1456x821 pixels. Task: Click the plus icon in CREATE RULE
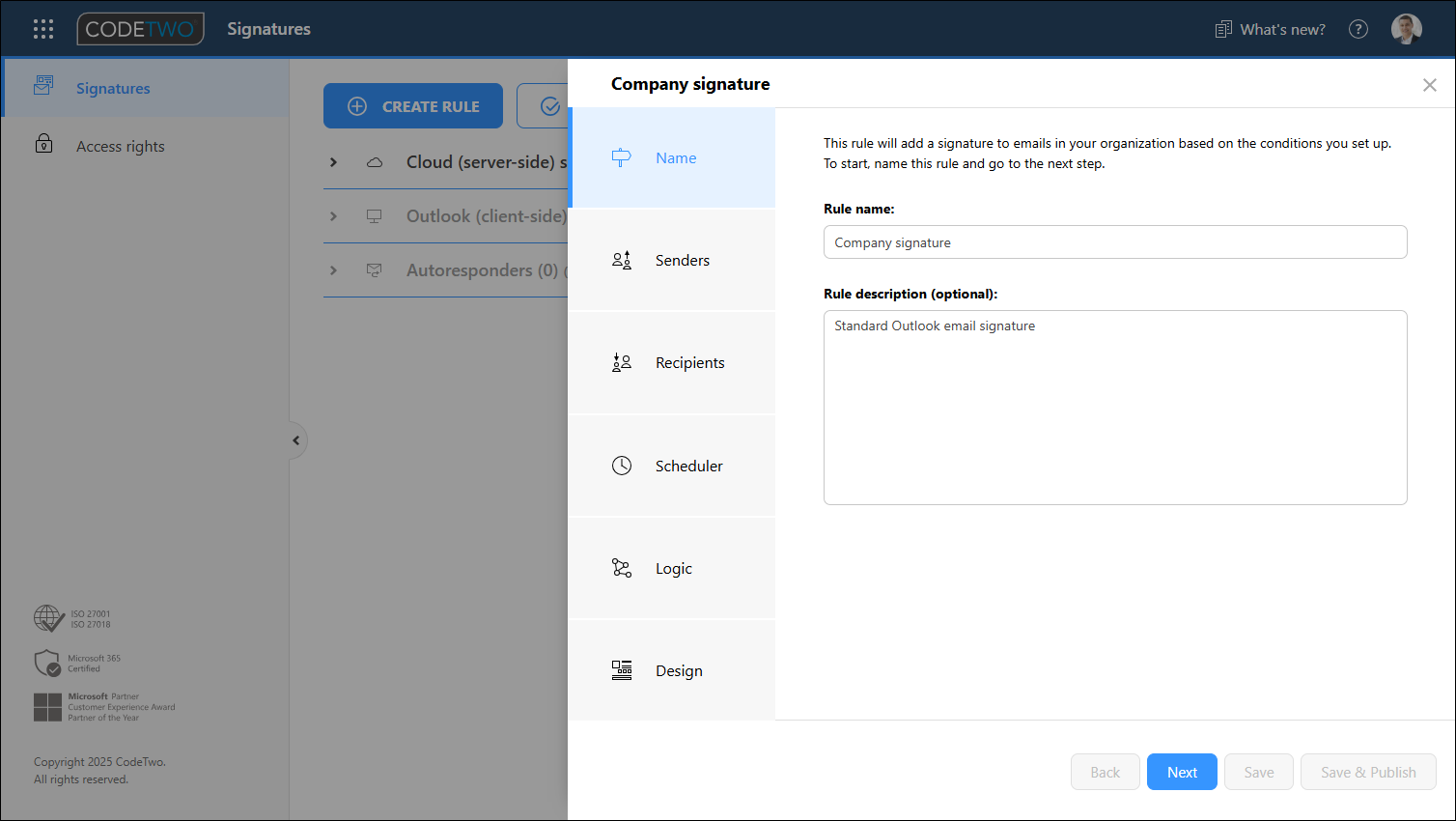click(357, 106)
